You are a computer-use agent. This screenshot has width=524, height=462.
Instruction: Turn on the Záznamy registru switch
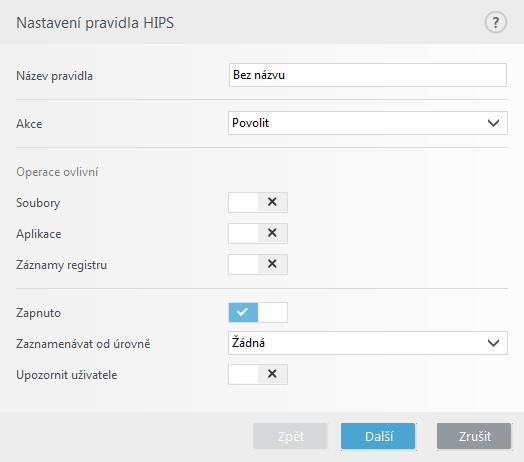coord(258,264)
